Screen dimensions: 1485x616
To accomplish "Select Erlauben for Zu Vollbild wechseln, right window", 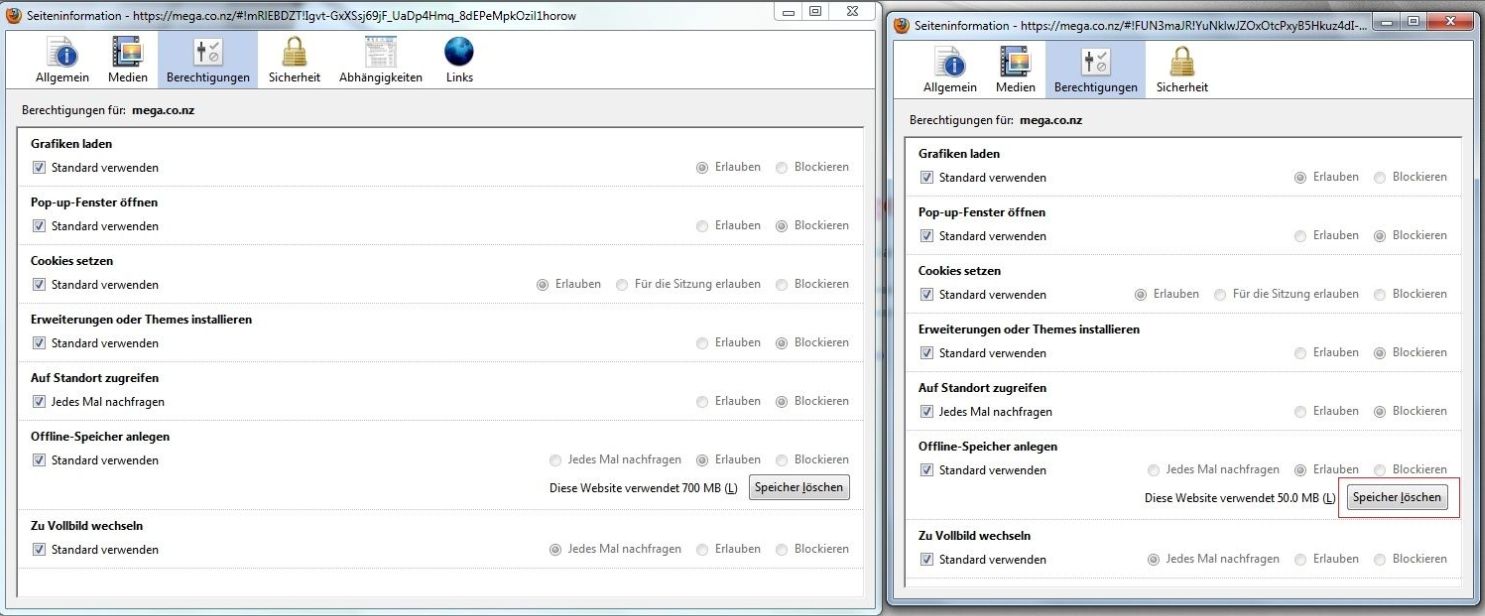I will 1300,559.
